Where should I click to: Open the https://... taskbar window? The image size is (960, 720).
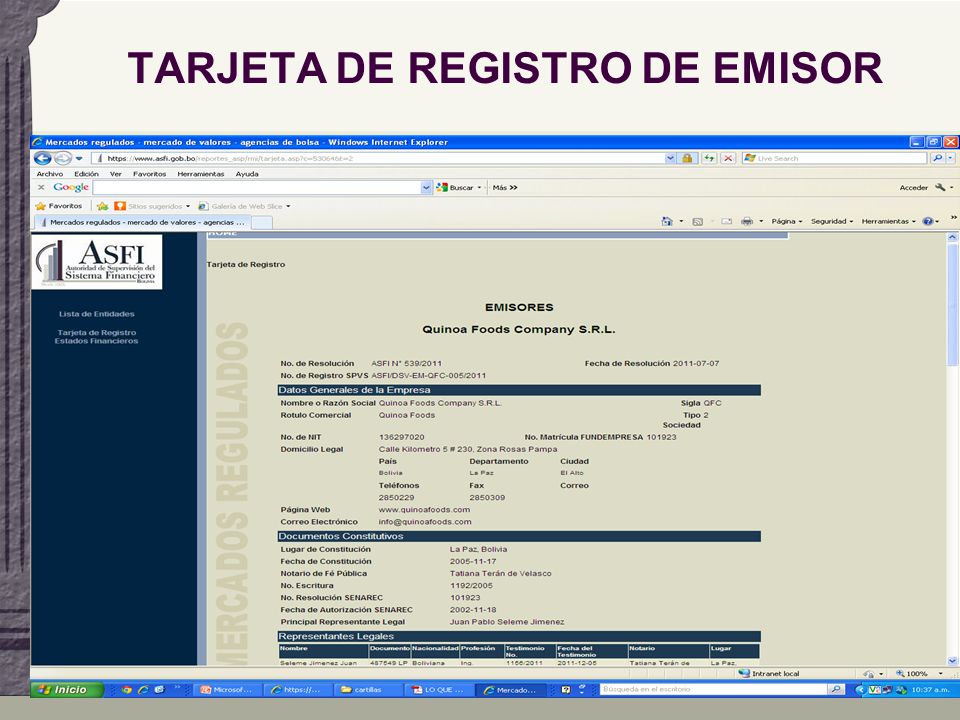(x=298, y=690)
